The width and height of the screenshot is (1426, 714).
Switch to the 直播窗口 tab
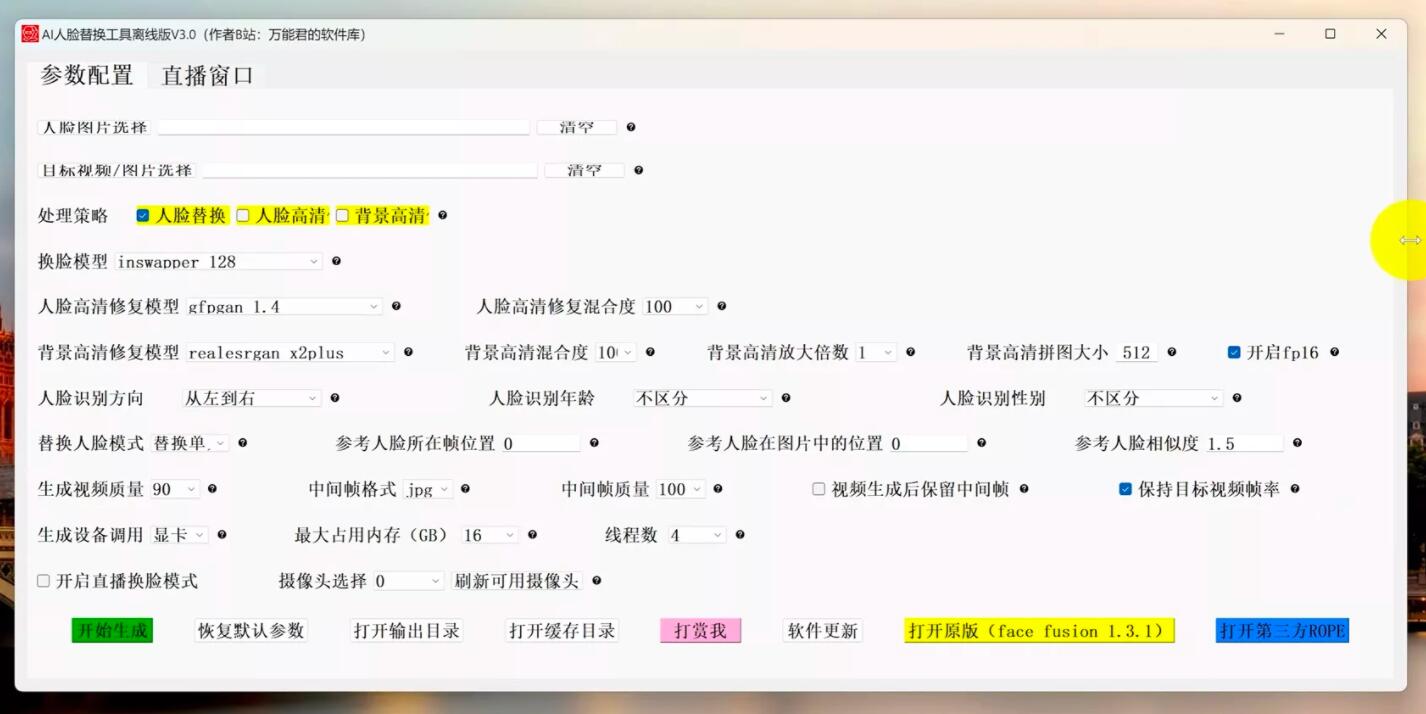207,75
